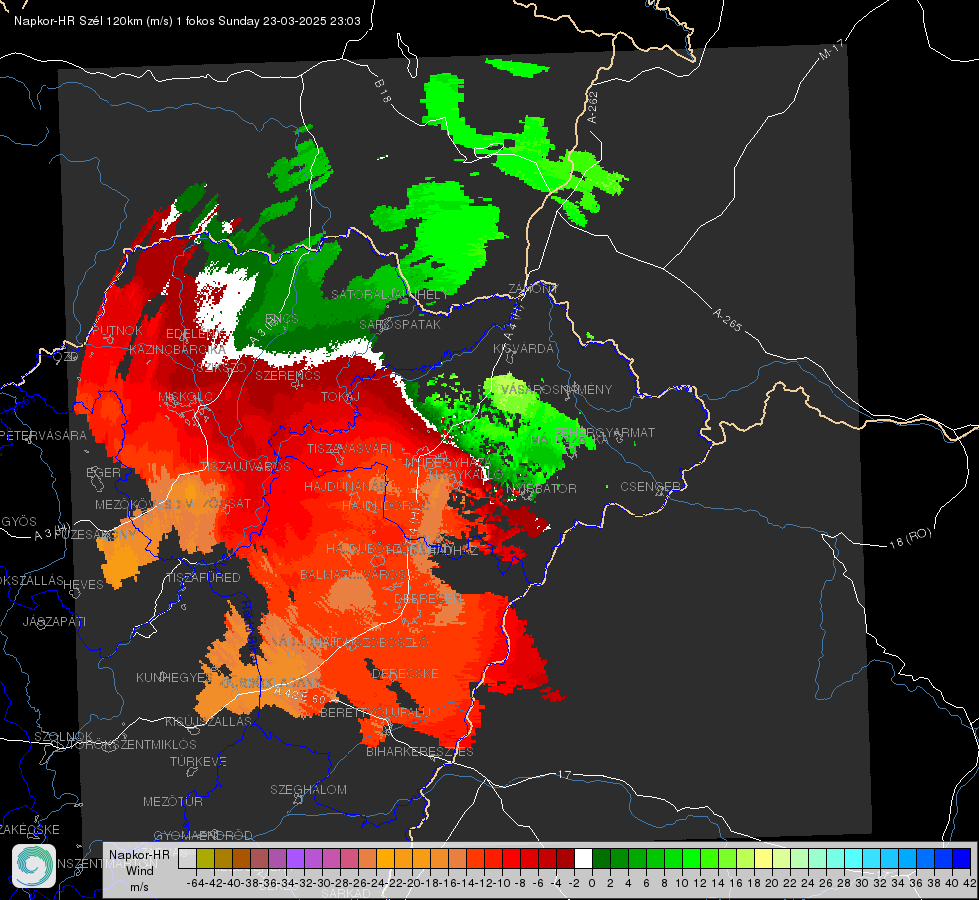Click the 'TISZAFÜRED' city label
This screenshot has height=900, width=979.
pos(204,578)
